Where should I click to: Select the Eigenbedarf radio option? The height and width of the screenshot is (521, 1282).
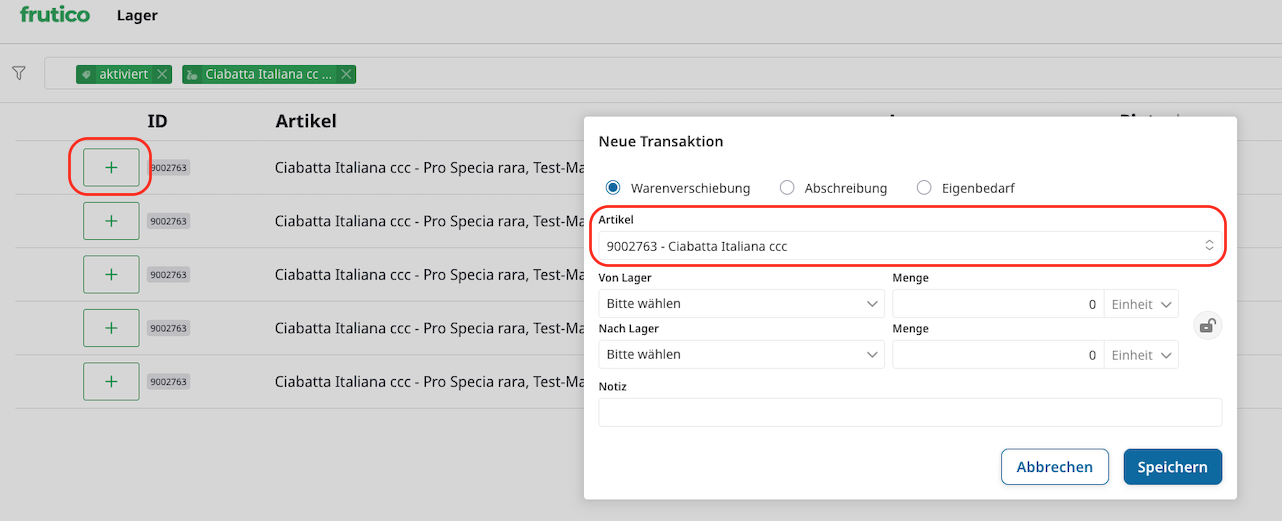pos(924,188)
